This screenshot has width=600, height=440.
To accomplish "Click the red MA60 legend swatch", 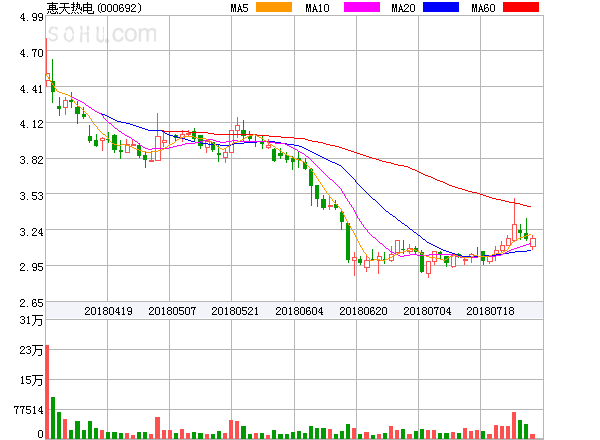I will (x=521, y=7).
